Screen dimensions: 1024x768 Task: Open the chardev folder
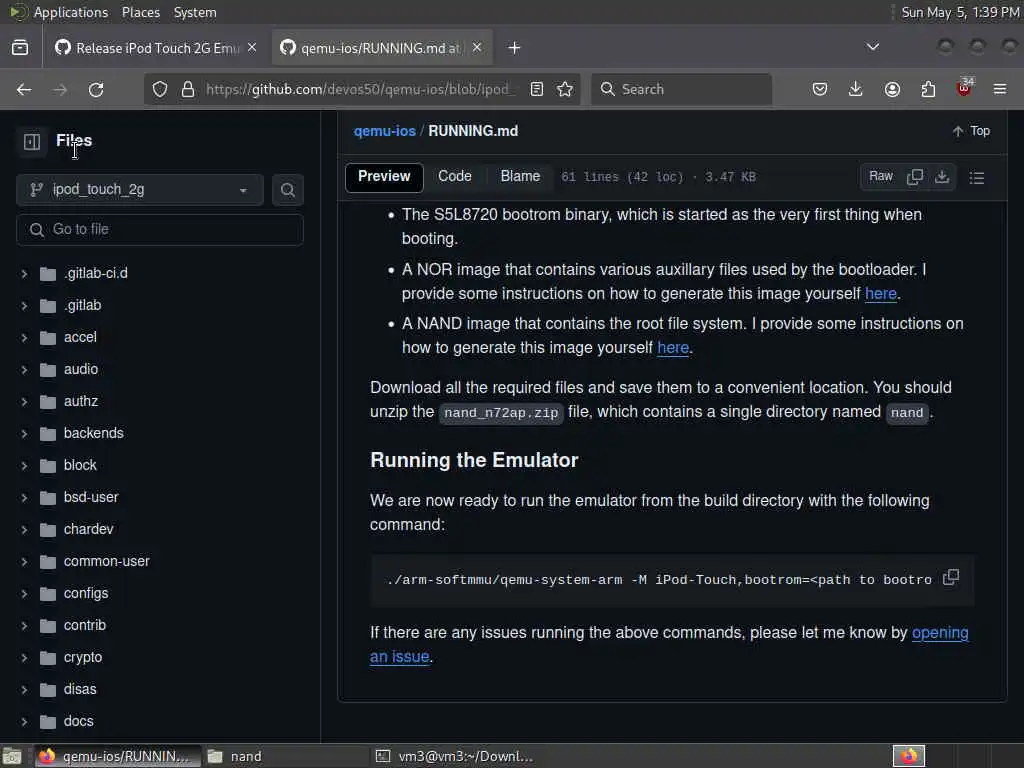coord(88,529)
